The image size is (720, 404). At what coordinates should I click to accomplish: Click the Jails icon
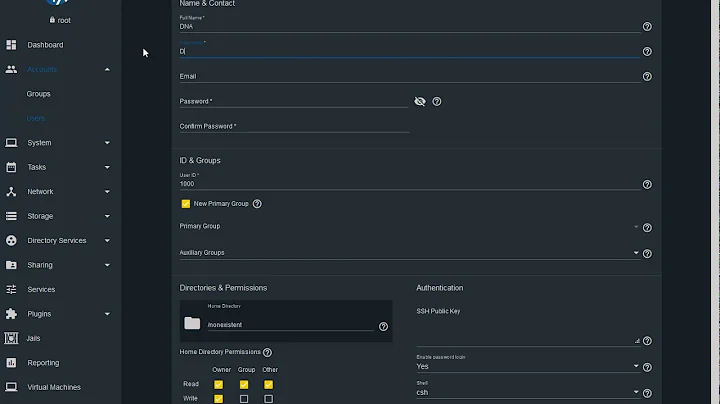point(11,338)
